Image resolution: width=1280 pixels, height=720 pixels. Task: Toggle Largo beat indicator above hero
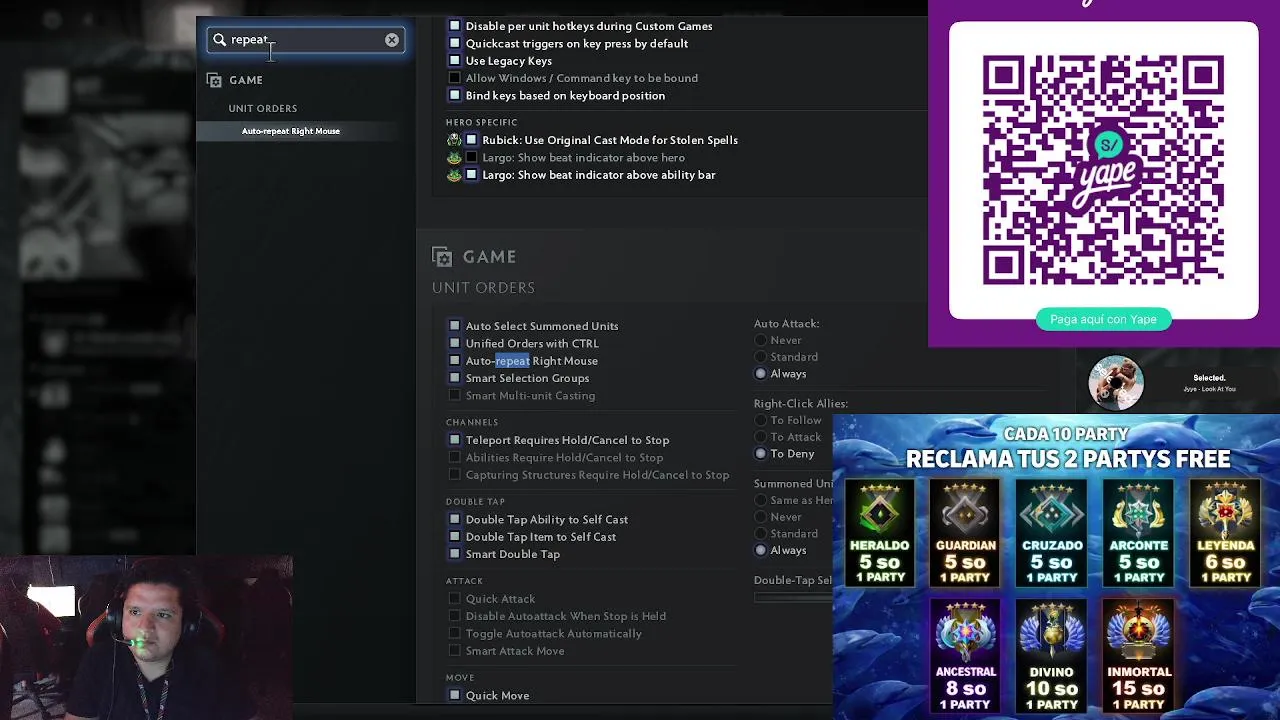tap(472, 157)
